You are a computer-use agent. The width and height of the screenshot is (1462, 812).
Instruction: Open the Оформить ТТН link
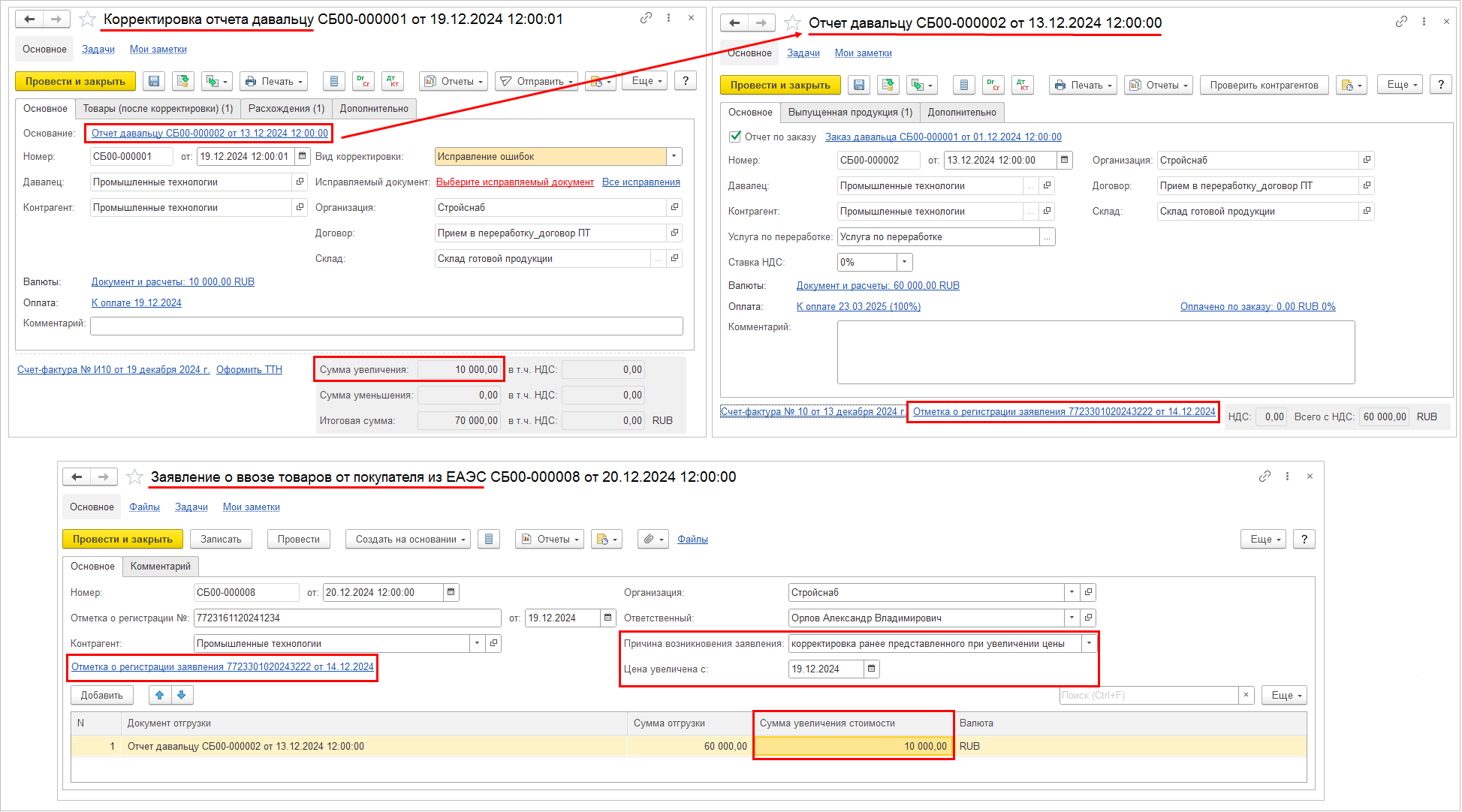[249, 369]
